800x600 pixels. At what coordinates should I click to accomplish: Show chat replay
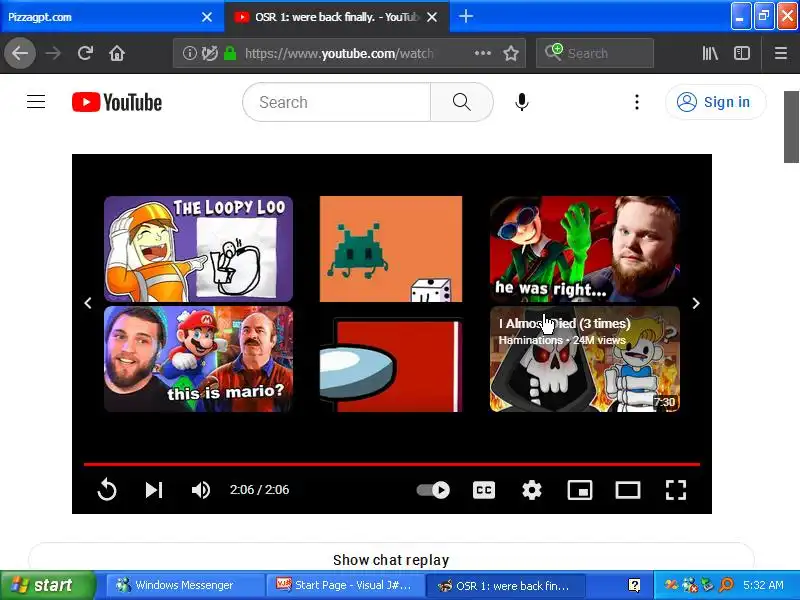pyautogui.click(x=391, y=560)
